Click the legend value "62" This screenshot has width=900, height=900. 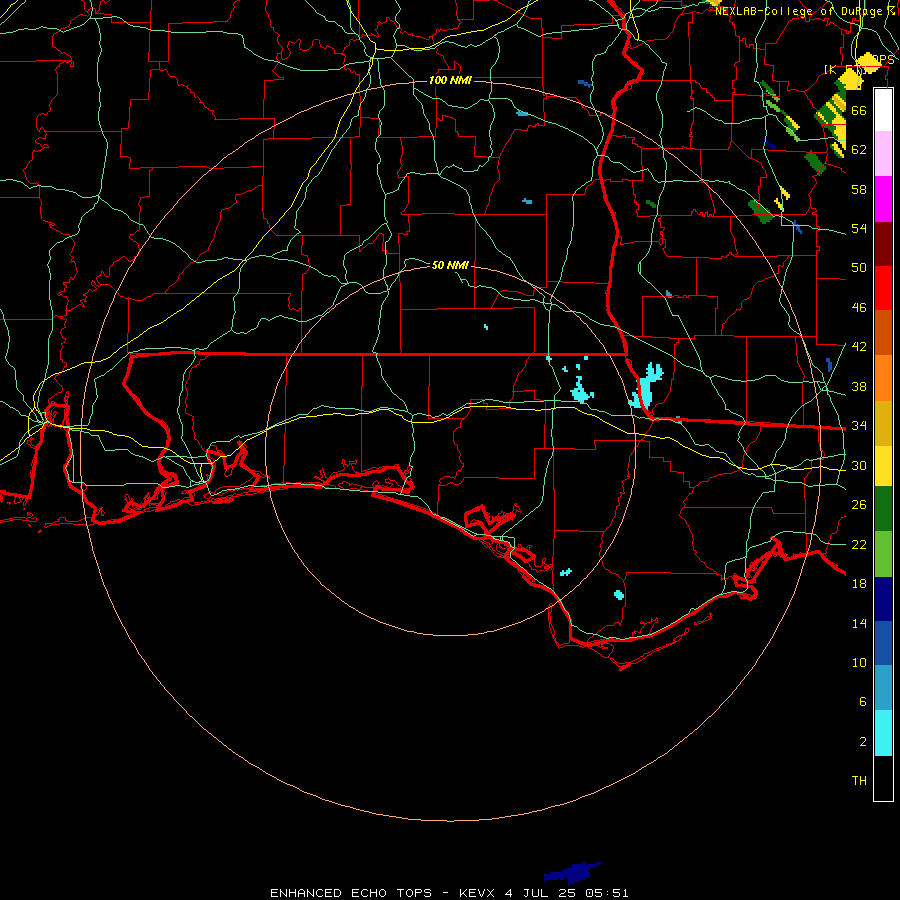click(859, 150)
